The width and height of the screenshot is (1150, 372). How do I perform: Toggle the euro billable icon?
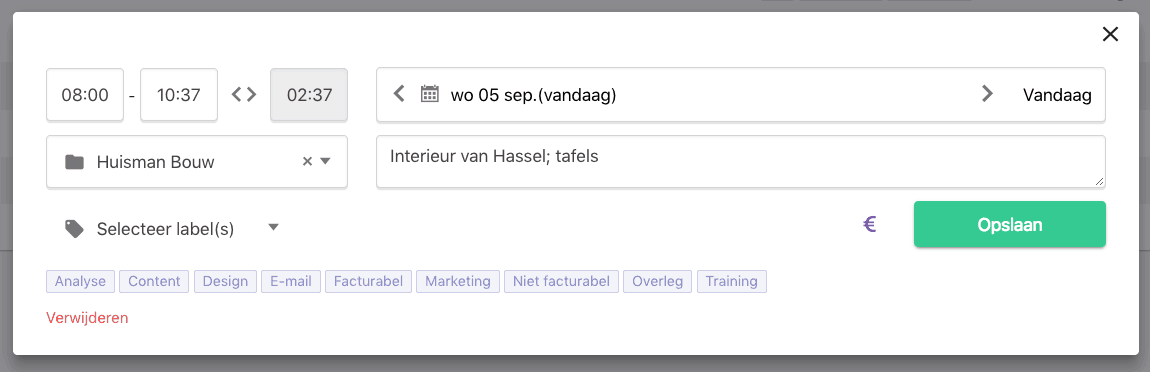click(870, 224)
